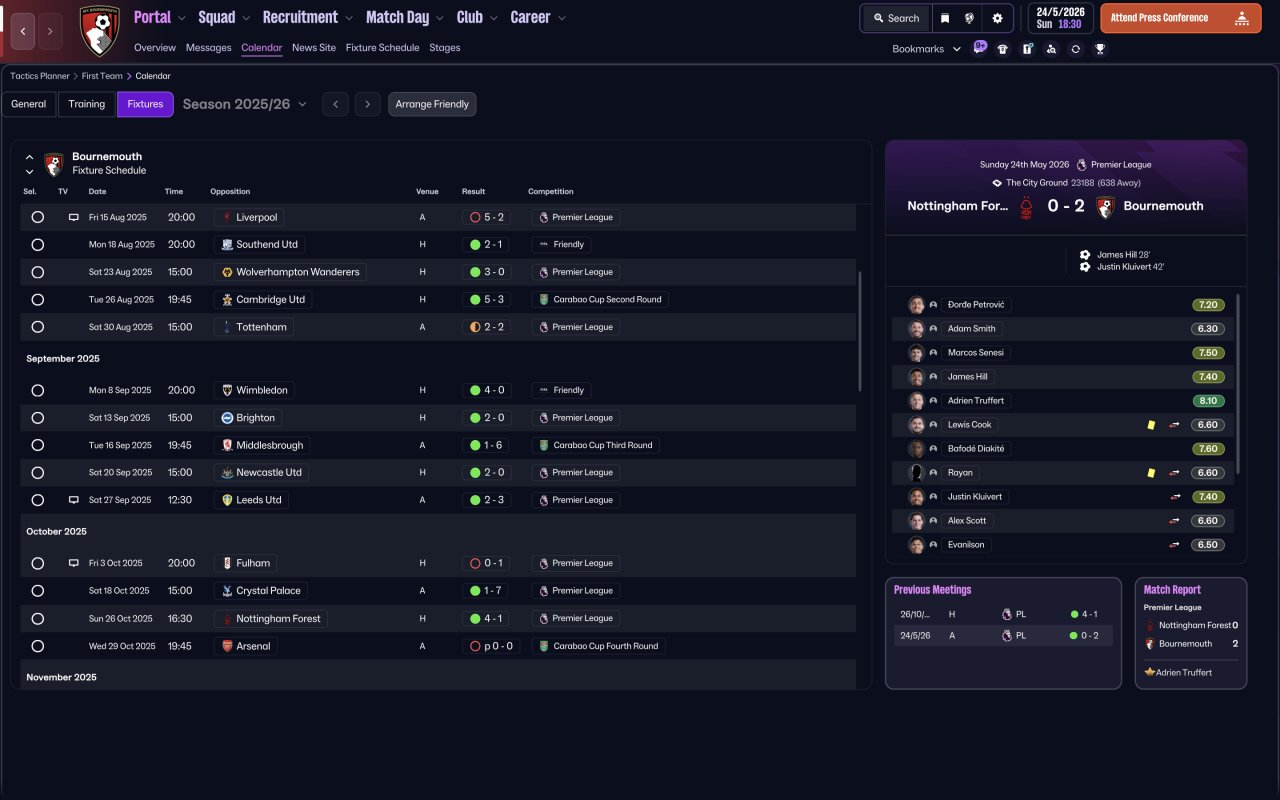Select the Middlesbrough fixture radio button
Screen dimensions: 1280x800
(38, 445)
